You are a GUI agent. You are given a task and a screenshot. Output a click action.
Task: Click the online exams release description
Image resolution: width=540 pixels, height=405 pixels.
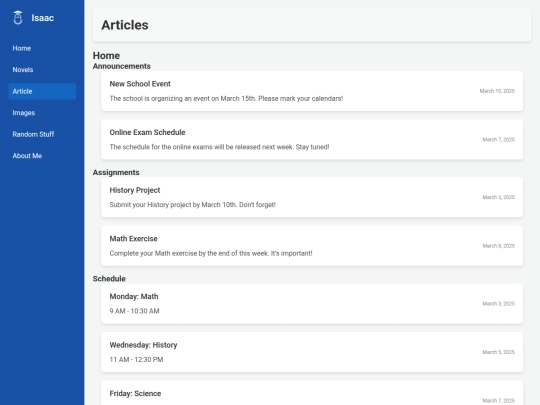pyautogui.click(x=219, y=147)
